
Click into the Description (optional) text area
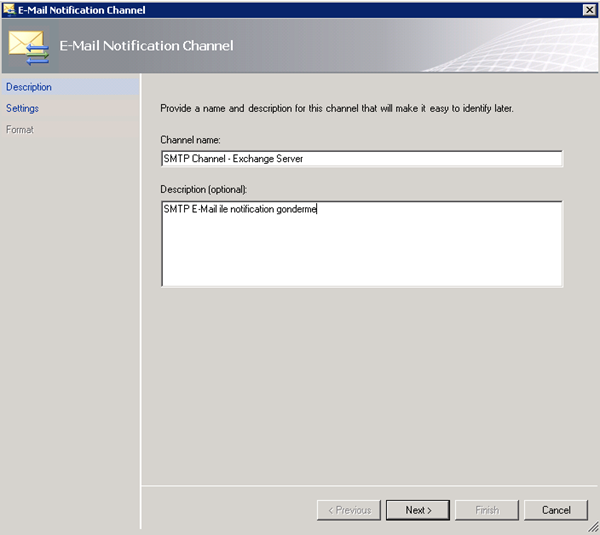pos(362,244)
